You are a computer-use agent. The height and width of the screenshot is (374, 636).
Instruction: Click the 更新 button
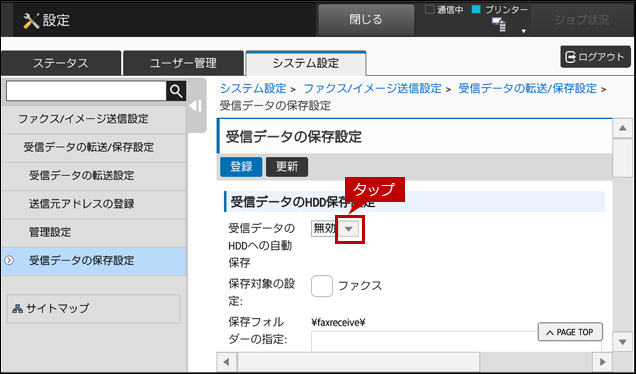pos(287,167)
